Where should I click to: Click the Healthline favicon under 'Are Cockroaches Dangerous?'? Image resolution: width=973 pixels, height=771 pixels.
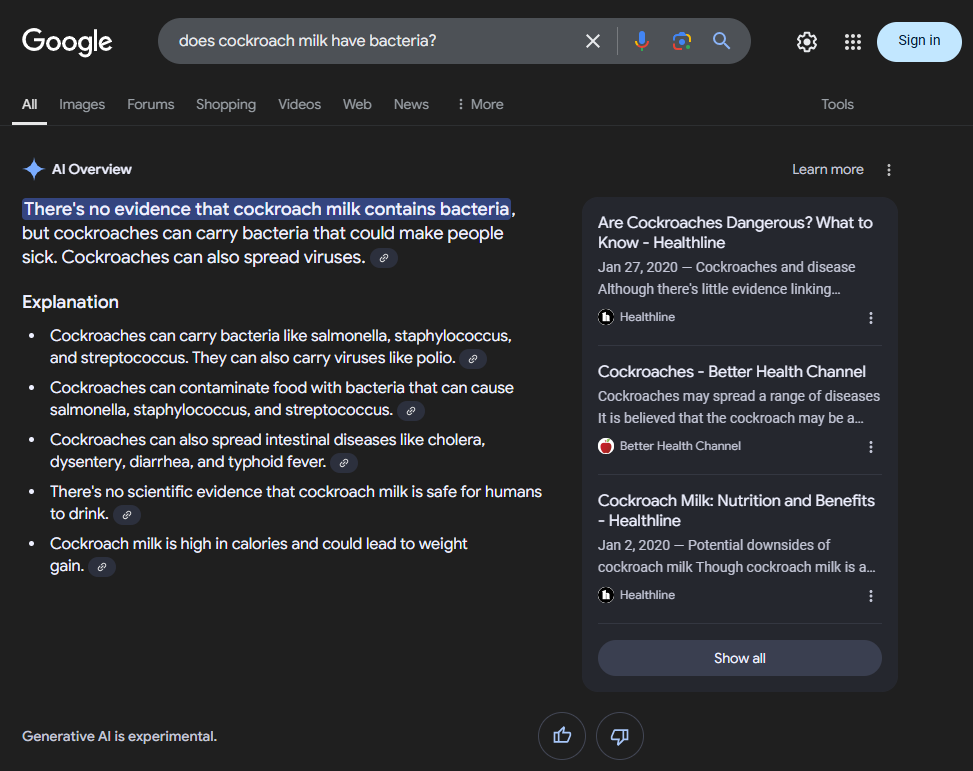click(x=606, y=317)
